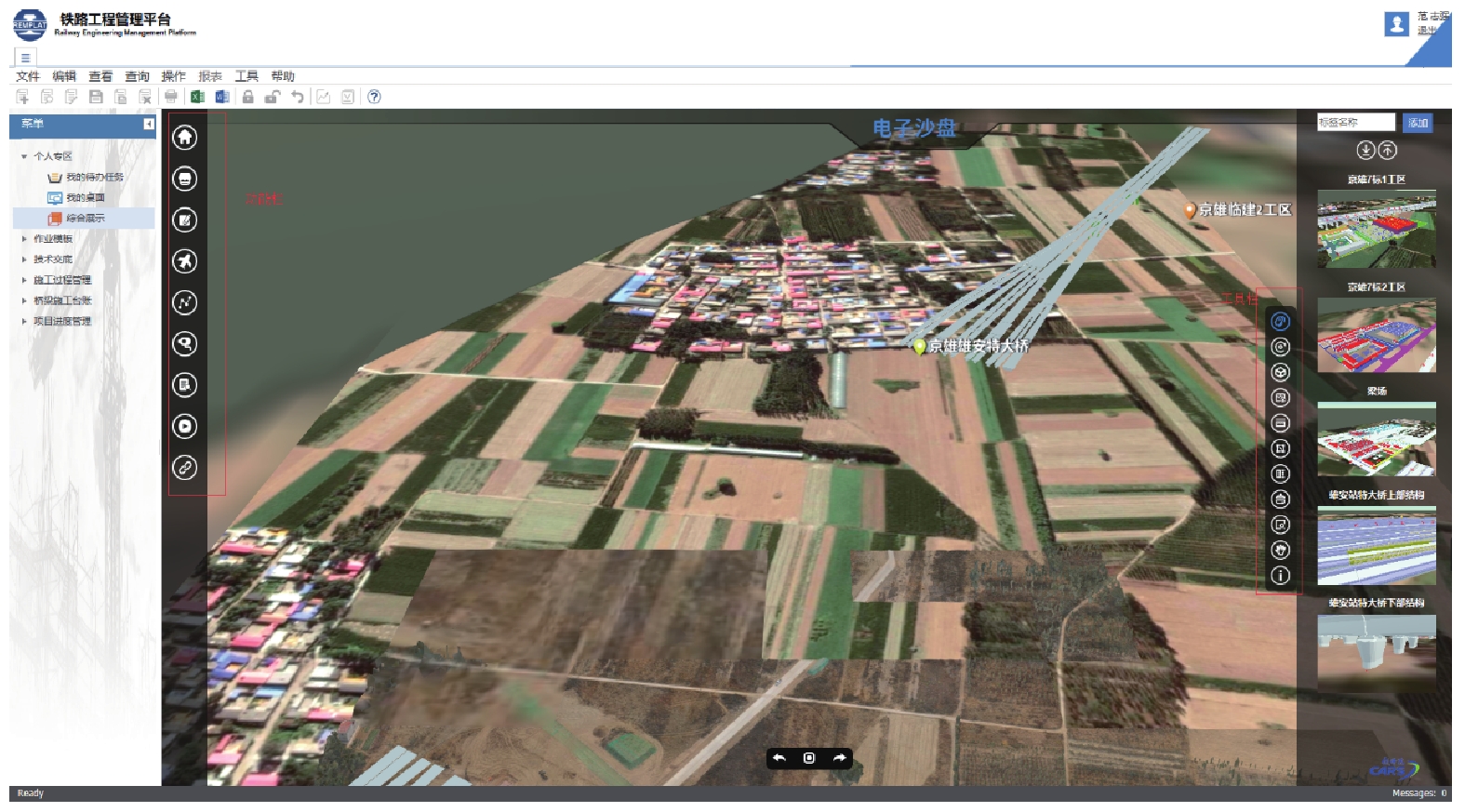Click the Word export icon in toolbar

[x=222, y=97]
